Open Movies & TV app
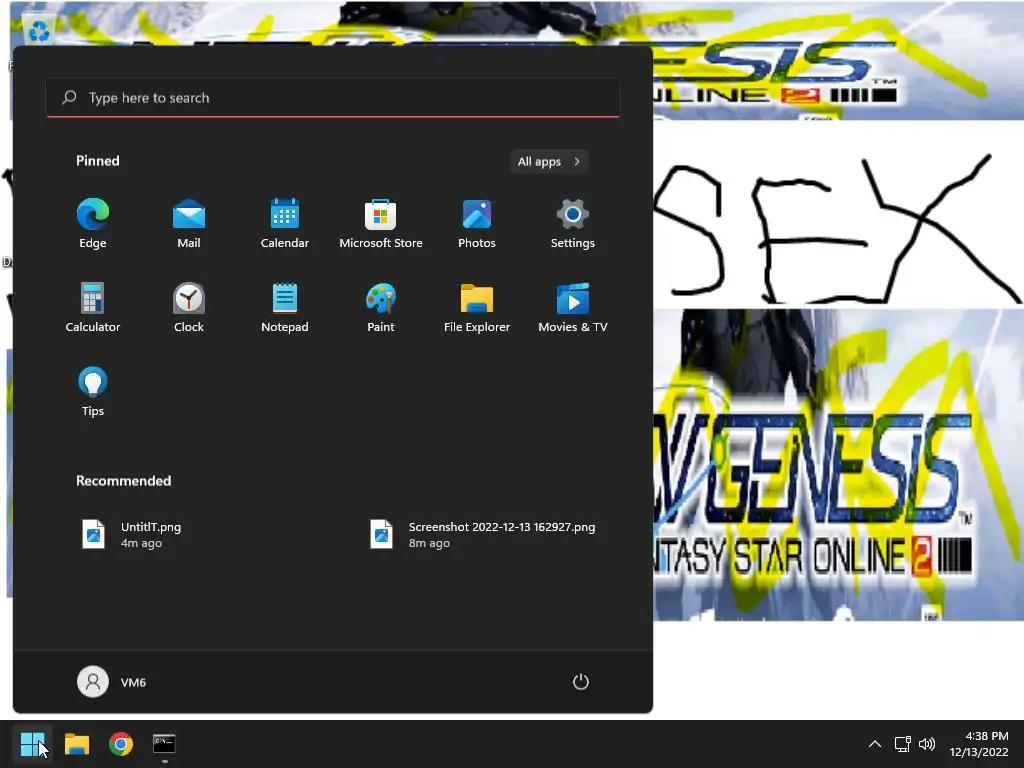This screenshot has height=768, width=1024. [x=573, y=308]
